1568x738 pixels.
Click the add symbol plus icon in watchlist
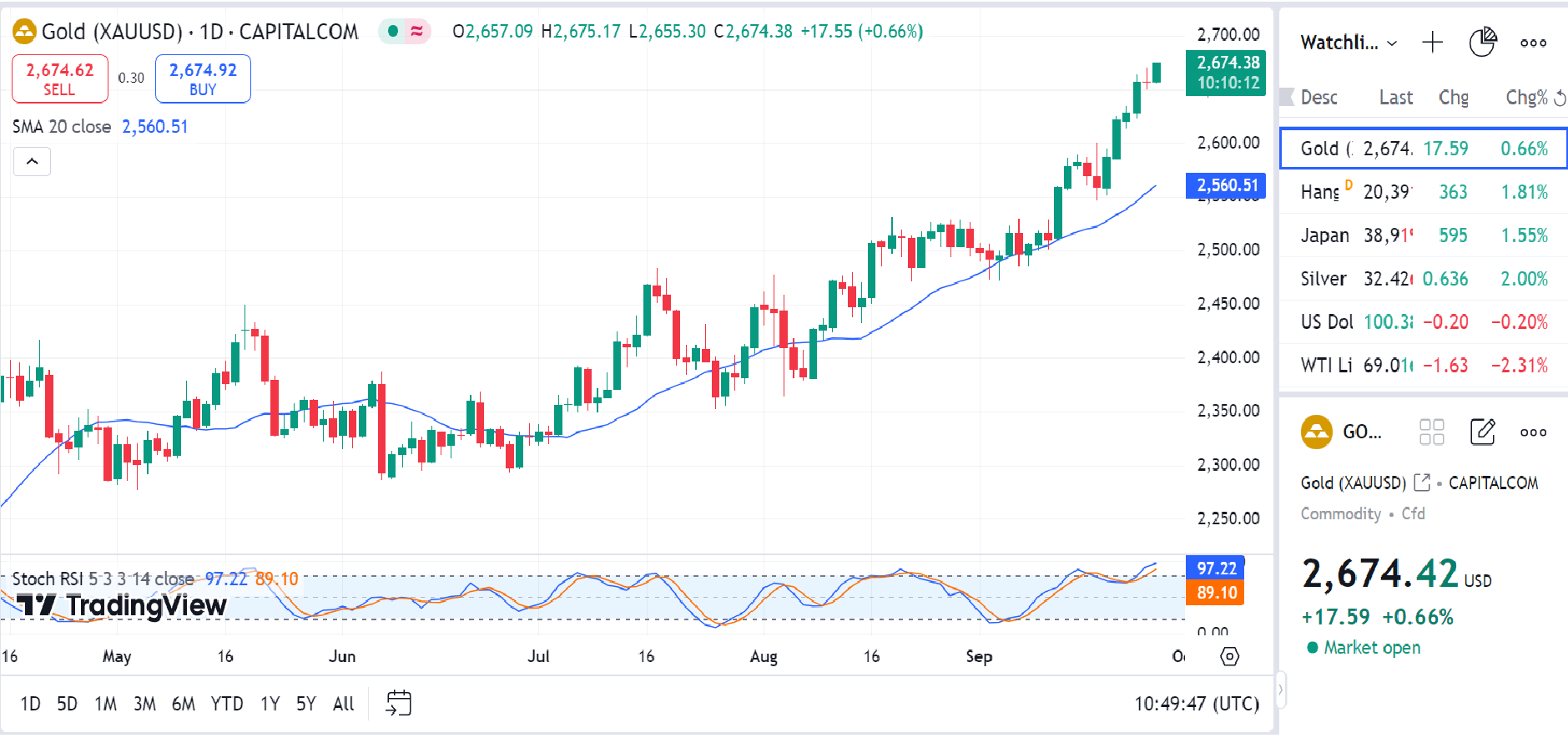1432,43
